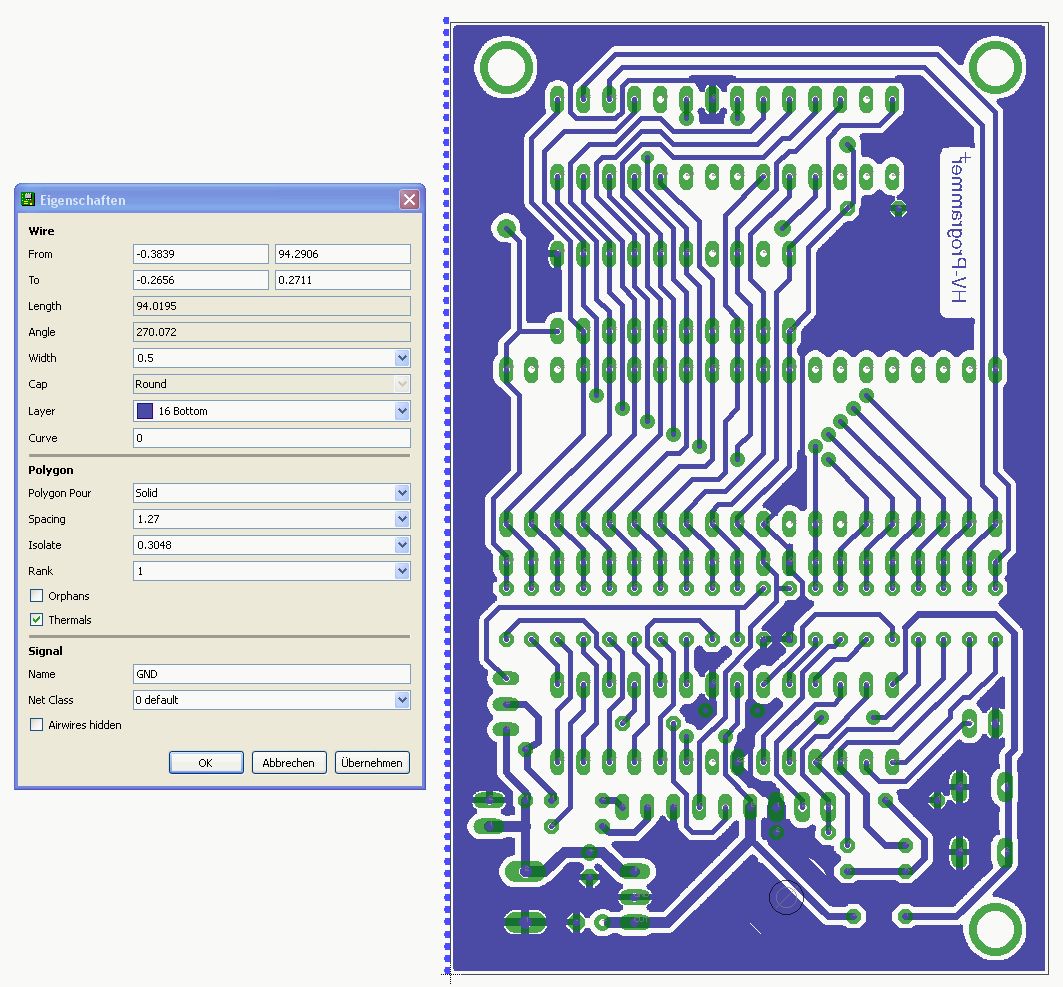Screen dimensions: 1063x987
Task: Click the Eigenschaften dialog title icon
Action: coord(28,200)
